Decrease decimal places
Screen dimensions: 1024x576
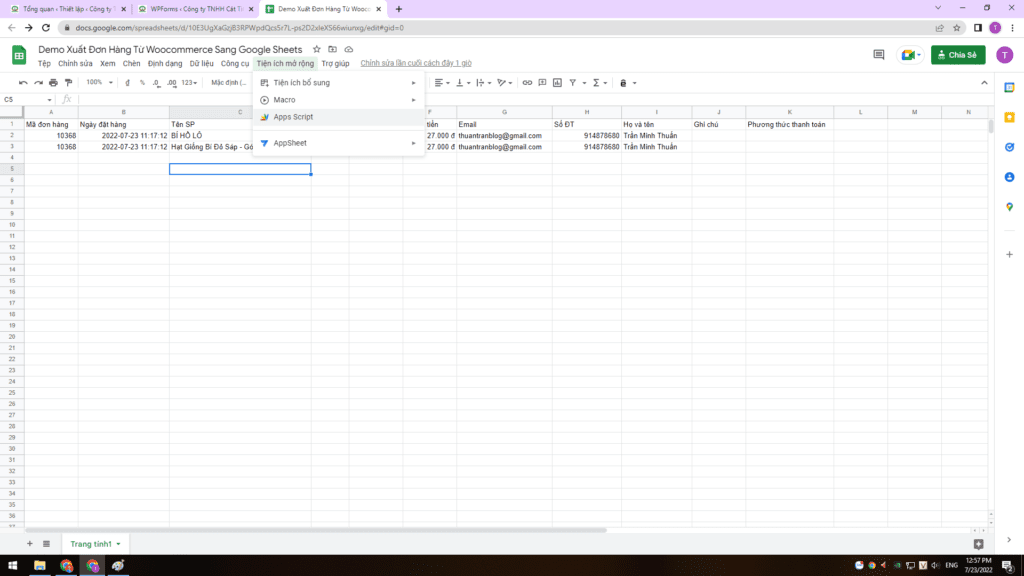(x=157, y=83)
